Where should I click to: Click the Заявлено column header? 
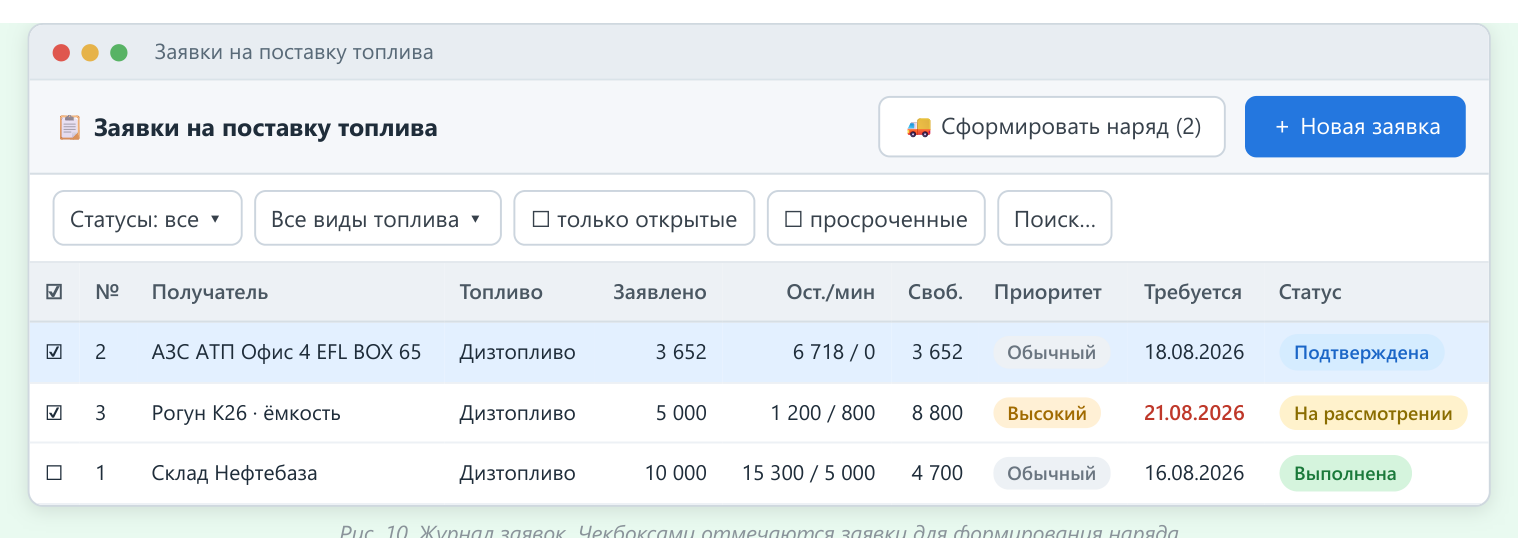pyautogui.click(x=660, y=292)
